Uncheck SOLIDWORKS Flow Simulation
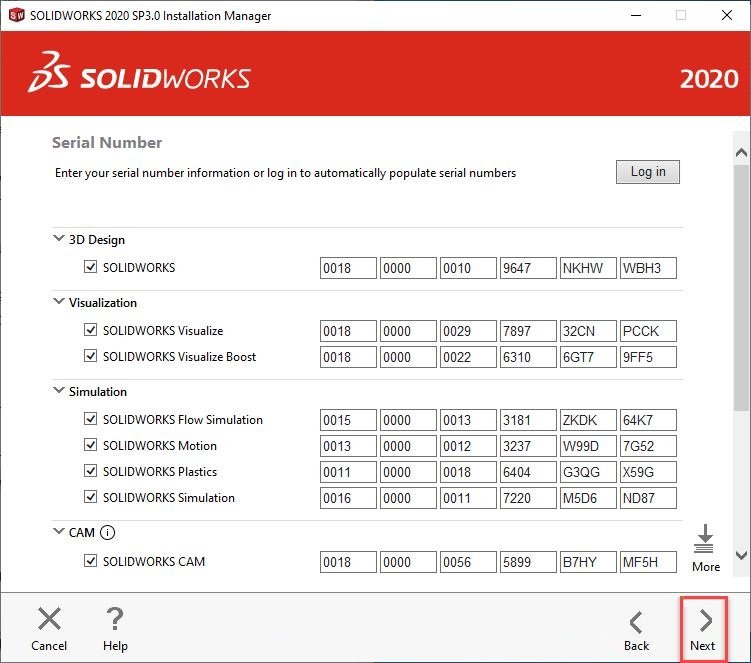Viewport: 751px width, 663px height. click(x=91, y=419)
